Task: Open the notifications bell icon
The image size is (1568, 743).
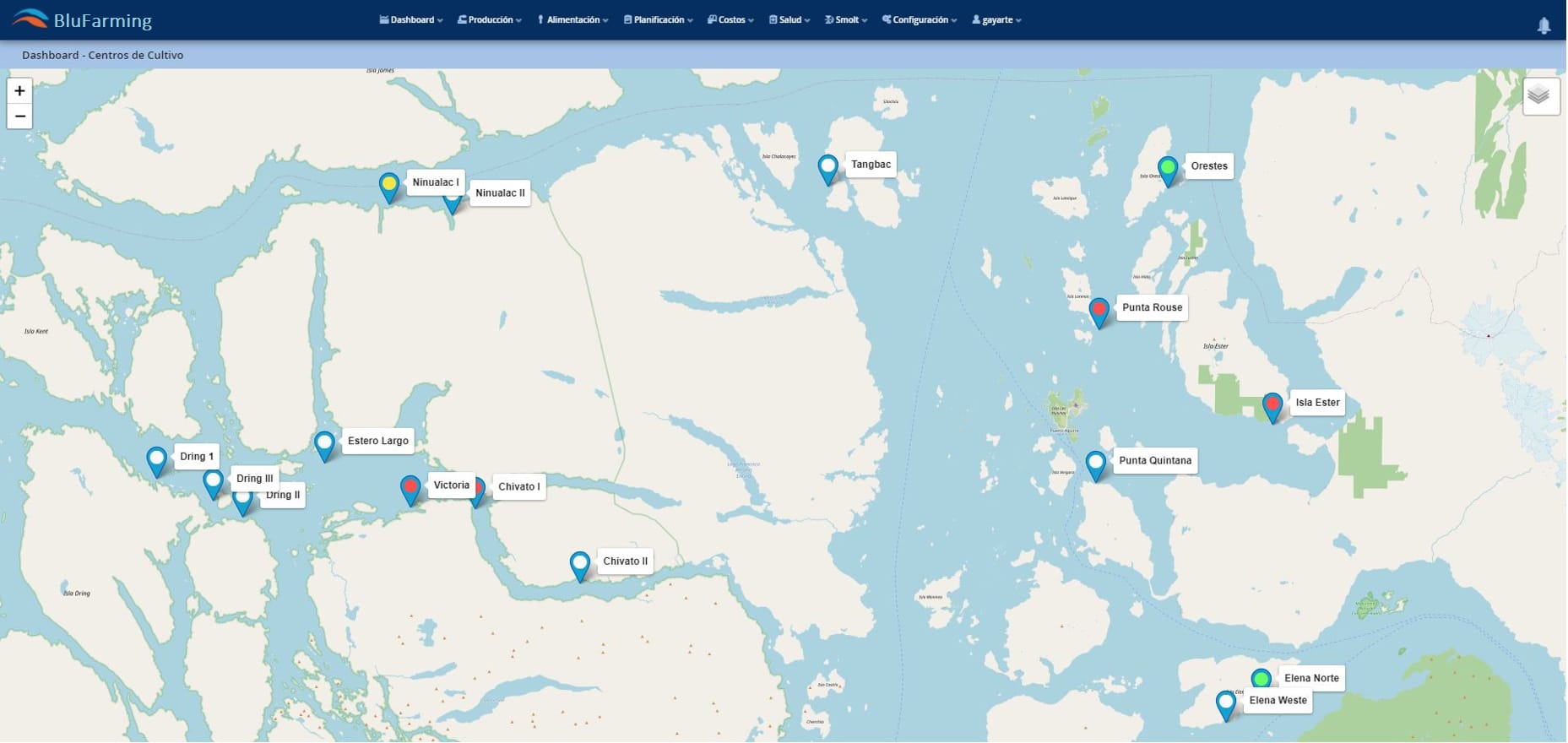Action: click(x=1544, y=25)
